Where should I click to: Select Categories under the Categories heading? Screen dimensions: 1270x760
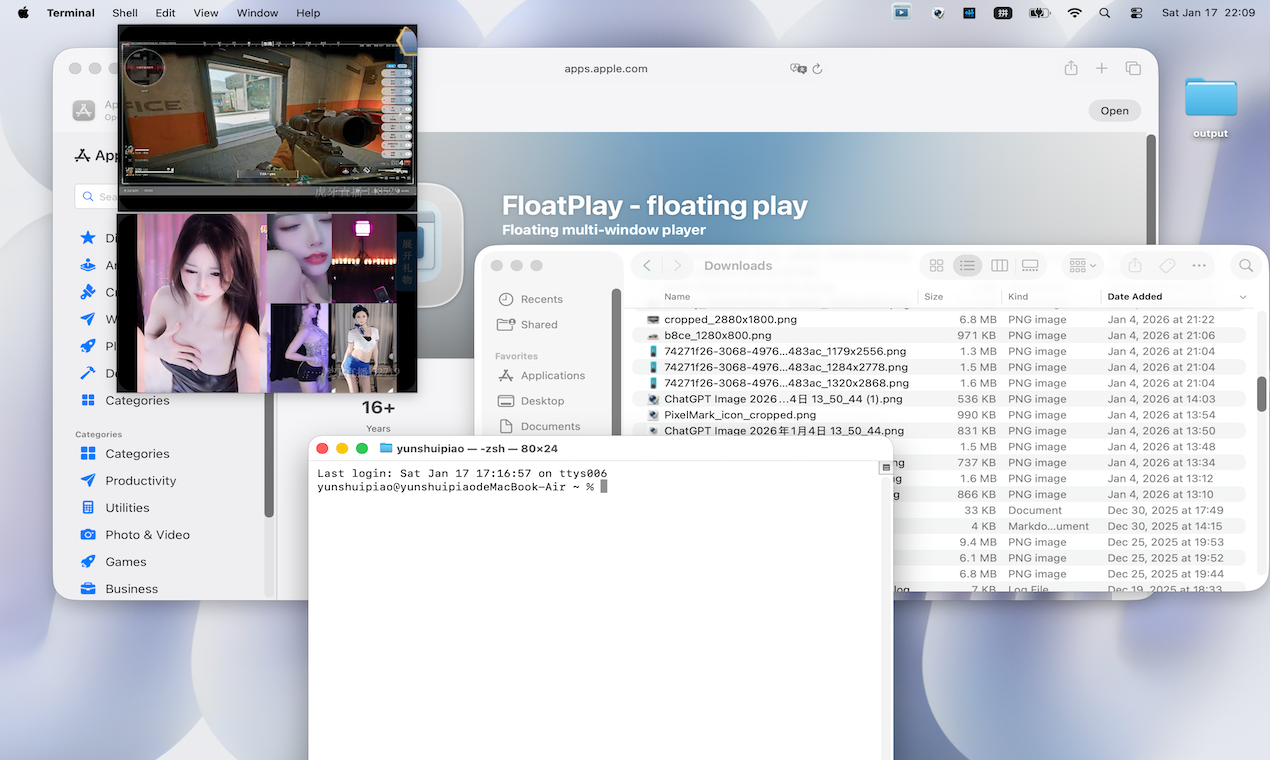[x=125, y=453]
